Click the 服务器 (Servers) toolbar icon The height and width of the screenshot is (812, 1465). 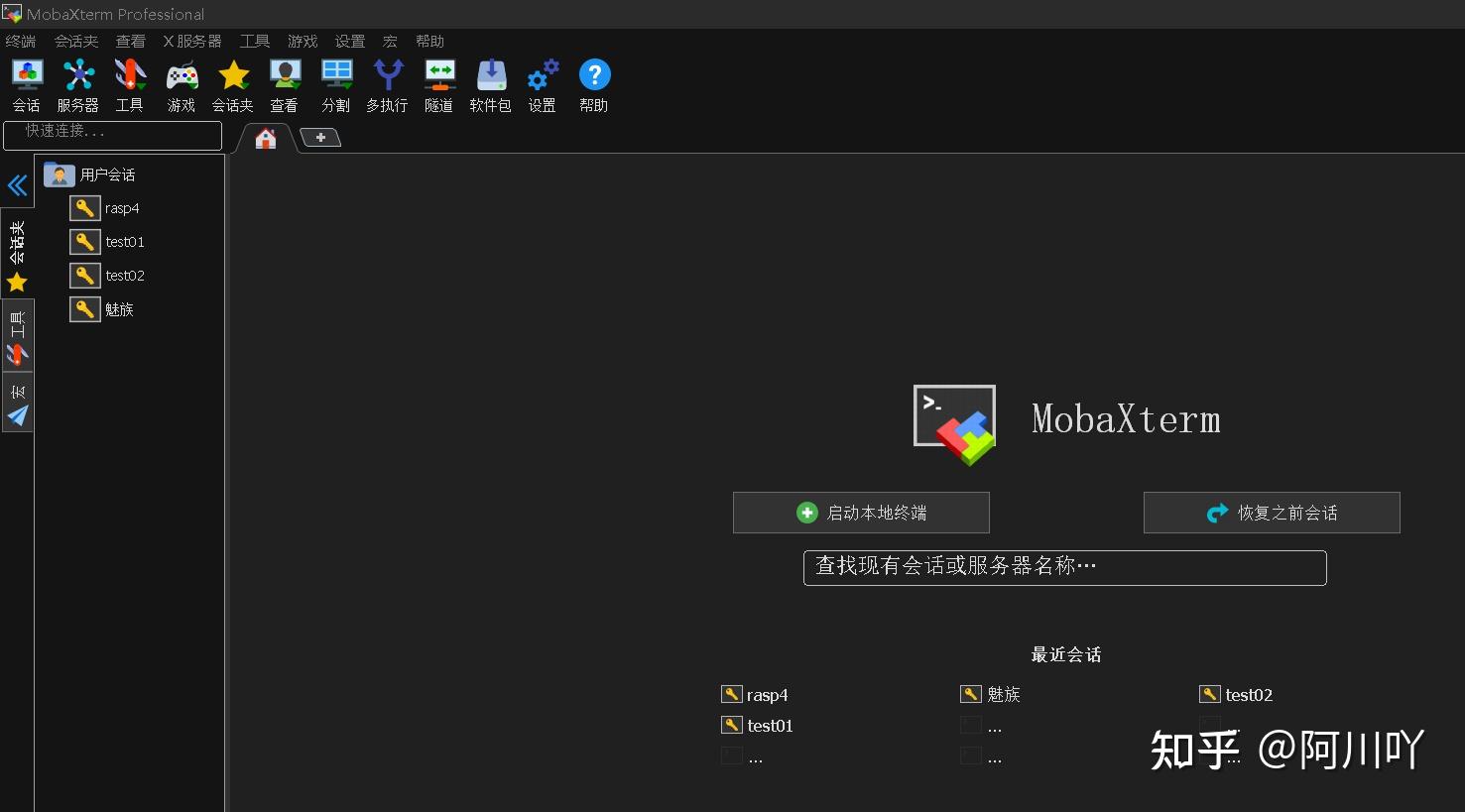(78, 86)
